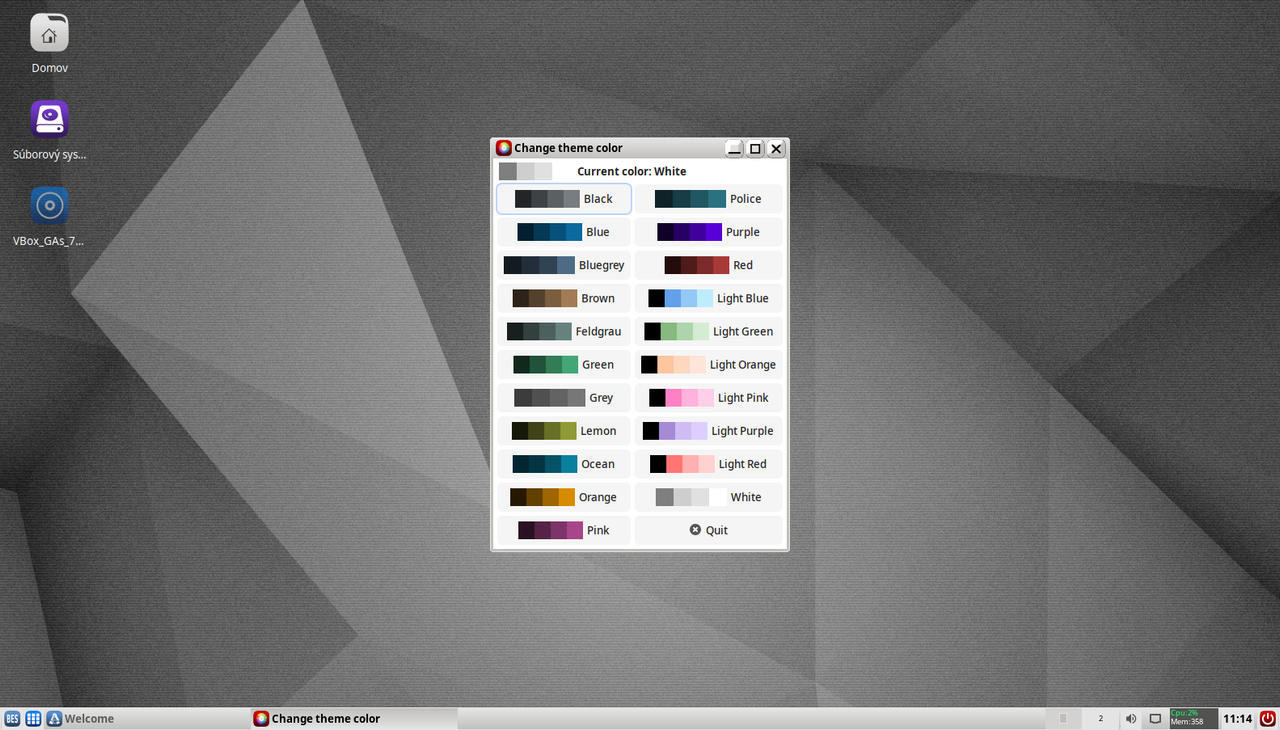Apply the Lemon theme color
This screenshot has width=1280, height=730.
click(564, 430)
